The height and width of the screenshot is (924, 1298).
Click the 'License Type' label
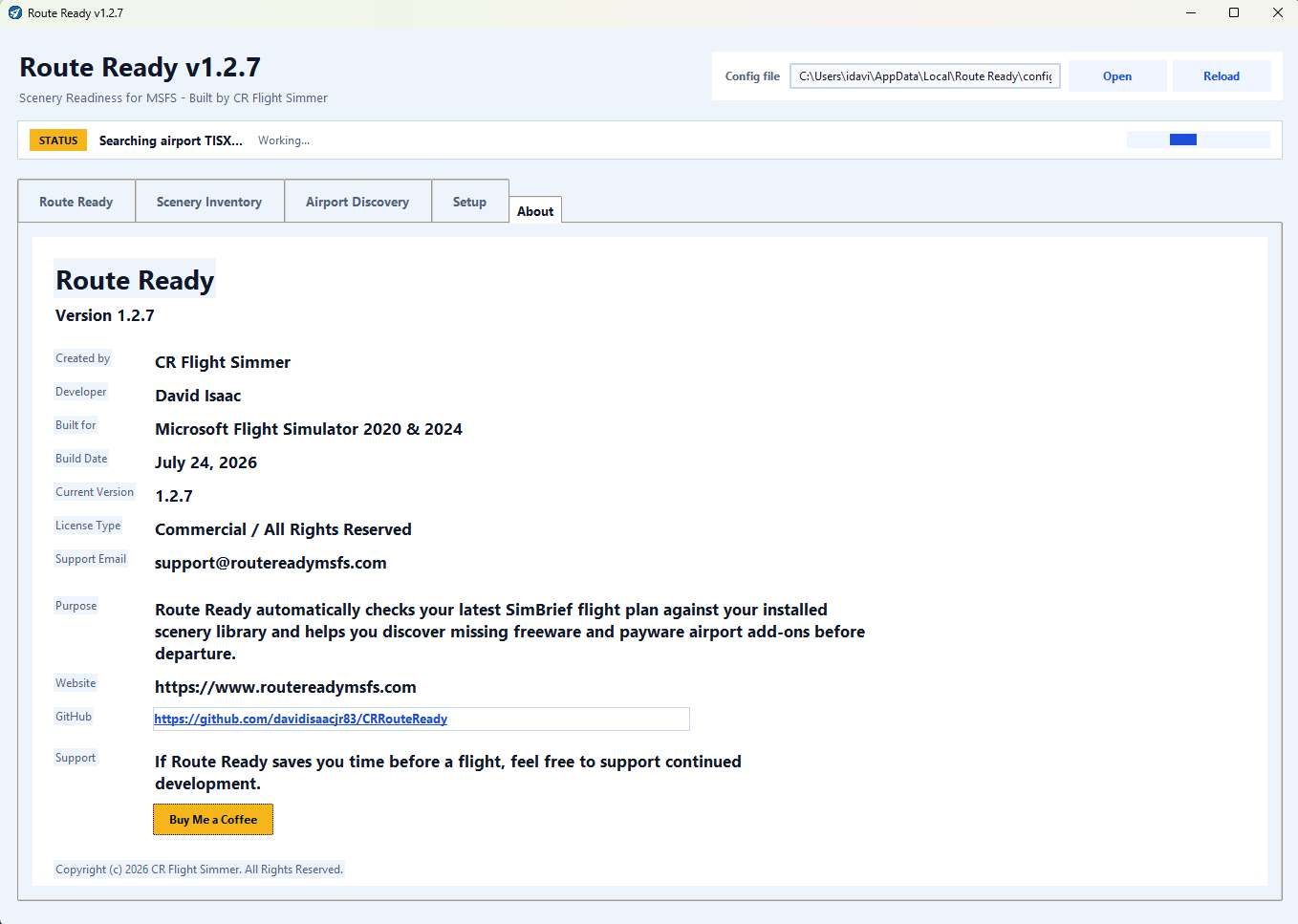pyautogui.click(x=88, y=526)
